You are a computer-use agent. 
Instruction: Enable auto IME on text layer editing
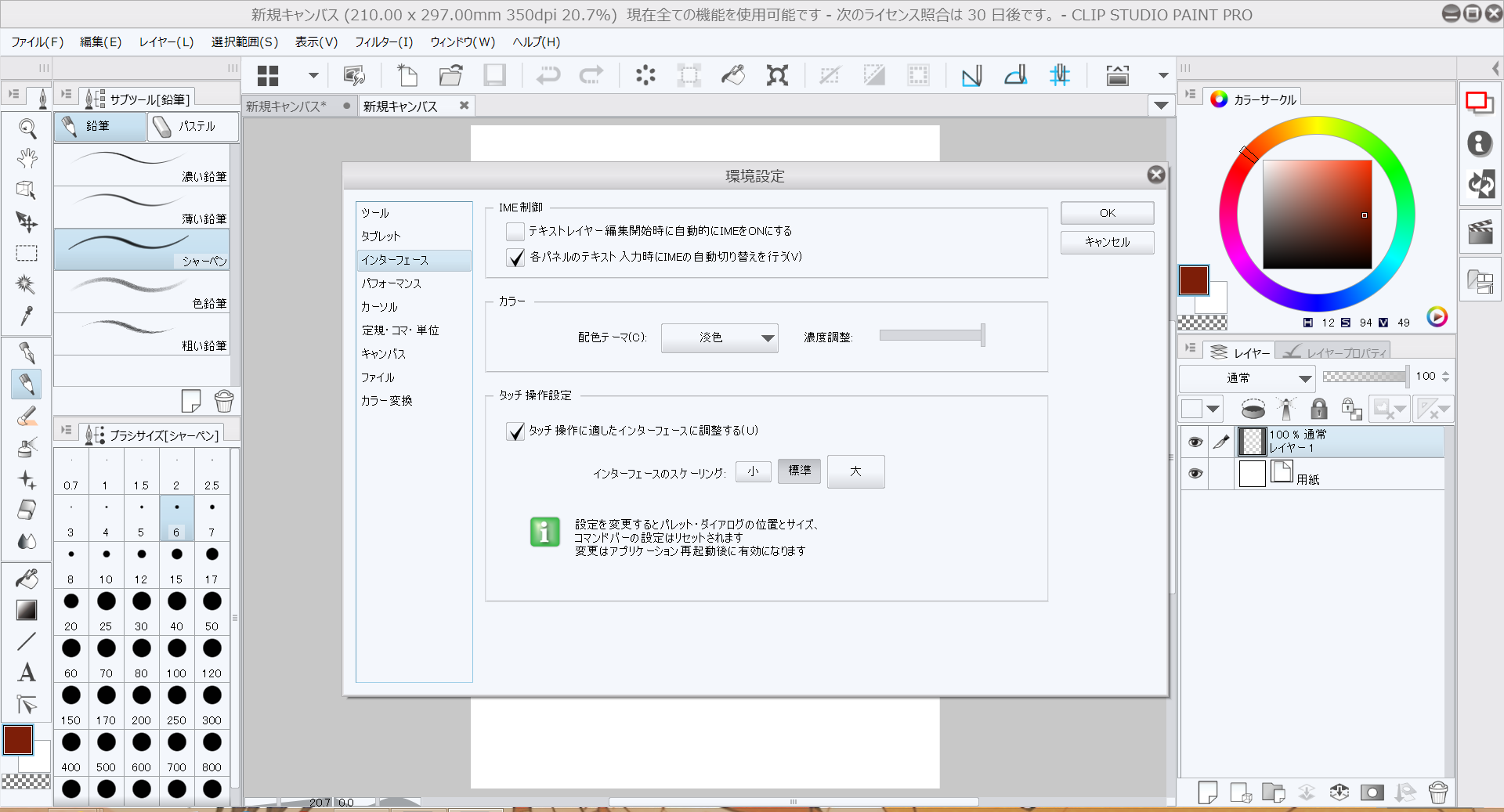point(515,231)
